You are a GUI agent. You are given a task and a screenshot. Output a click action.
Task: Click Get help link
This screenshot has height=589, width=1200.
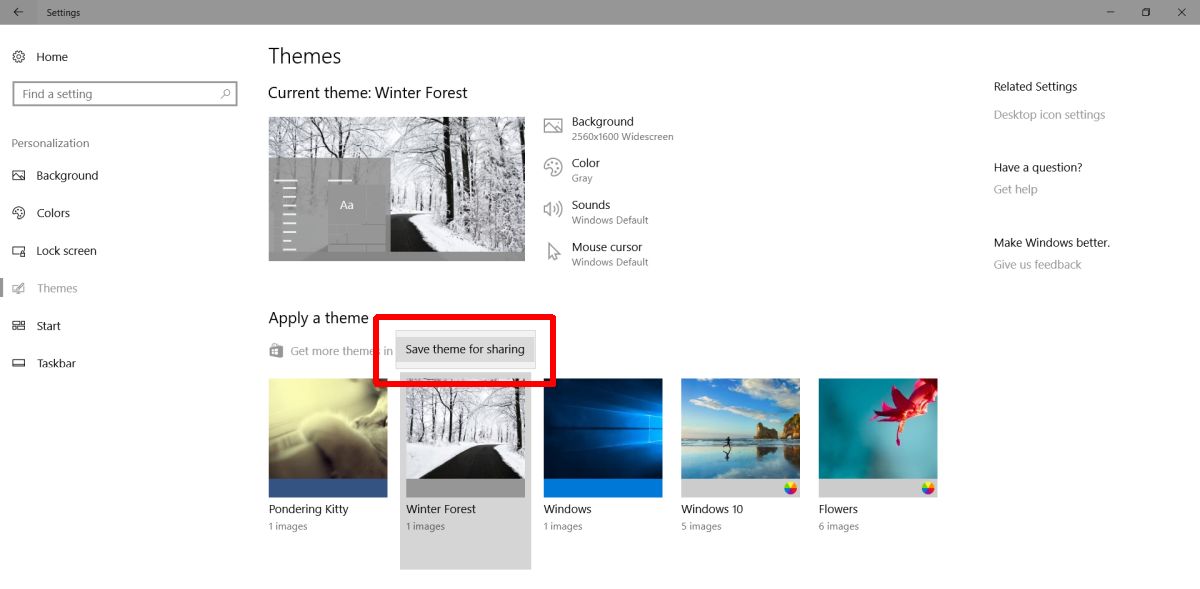(x=1015, y=189)
